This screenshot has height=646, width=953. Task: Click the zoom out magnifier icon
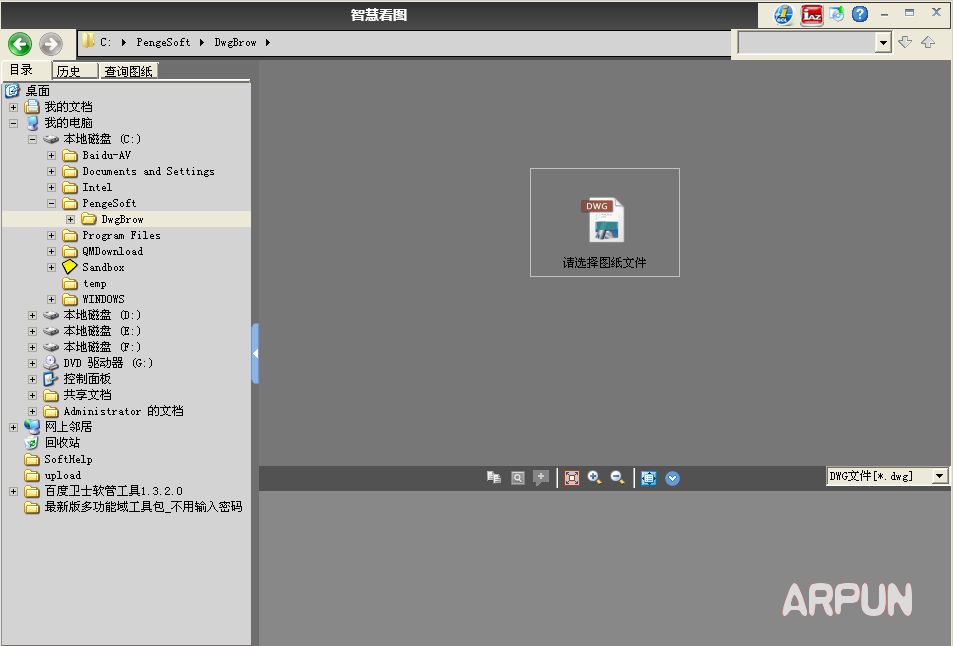[617, 478]
